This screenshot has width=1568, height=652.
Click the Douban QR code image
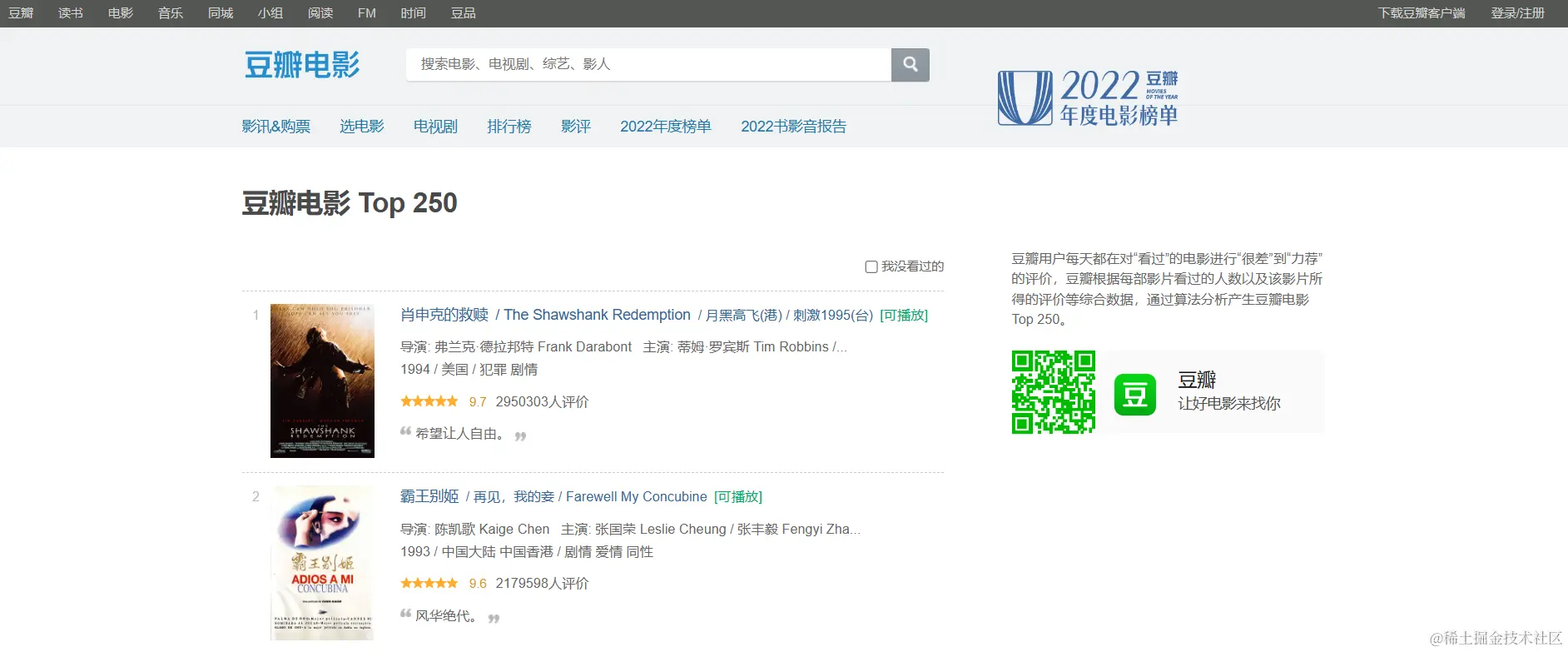pos(1054,392)
